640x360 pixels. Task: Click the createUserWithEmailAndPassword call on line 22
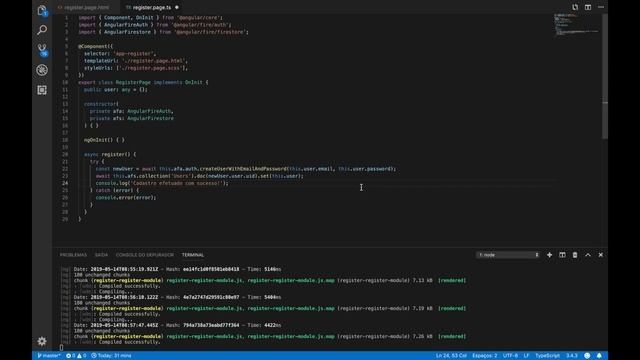pos(243,169)
